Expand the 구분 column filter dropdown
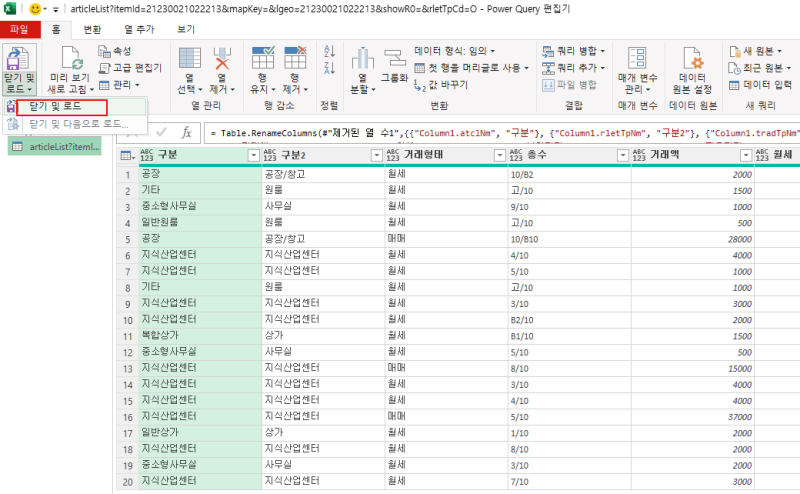 click(254, 155)
